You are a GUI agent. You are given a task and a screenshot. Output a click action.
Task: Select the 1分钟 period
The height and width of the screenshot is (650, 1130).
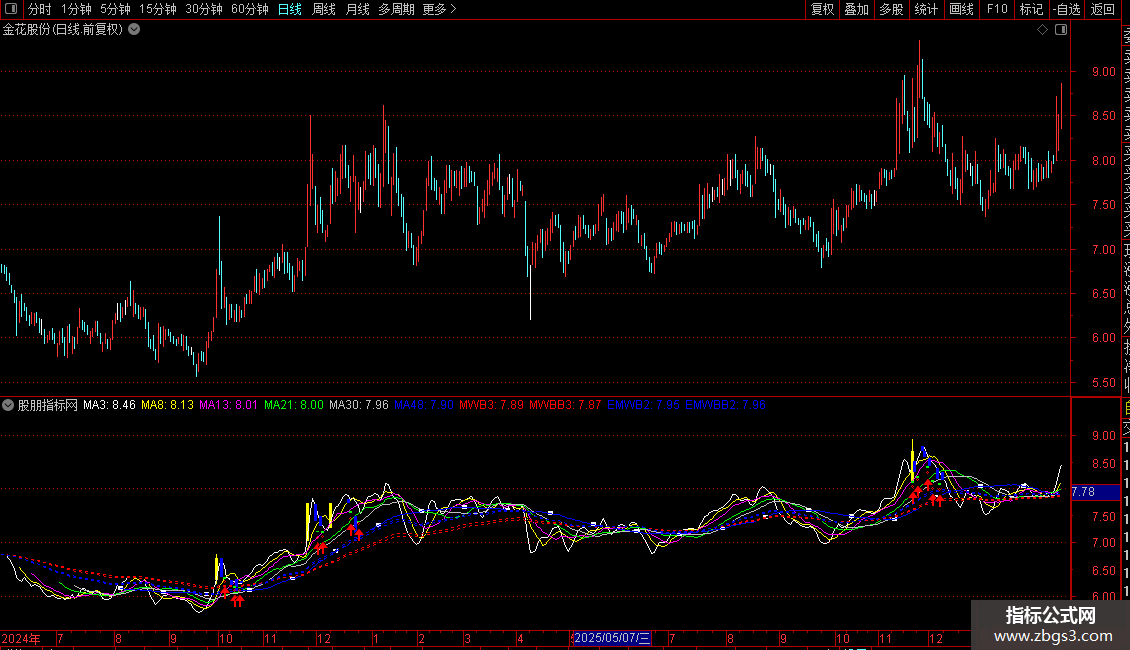76,9
